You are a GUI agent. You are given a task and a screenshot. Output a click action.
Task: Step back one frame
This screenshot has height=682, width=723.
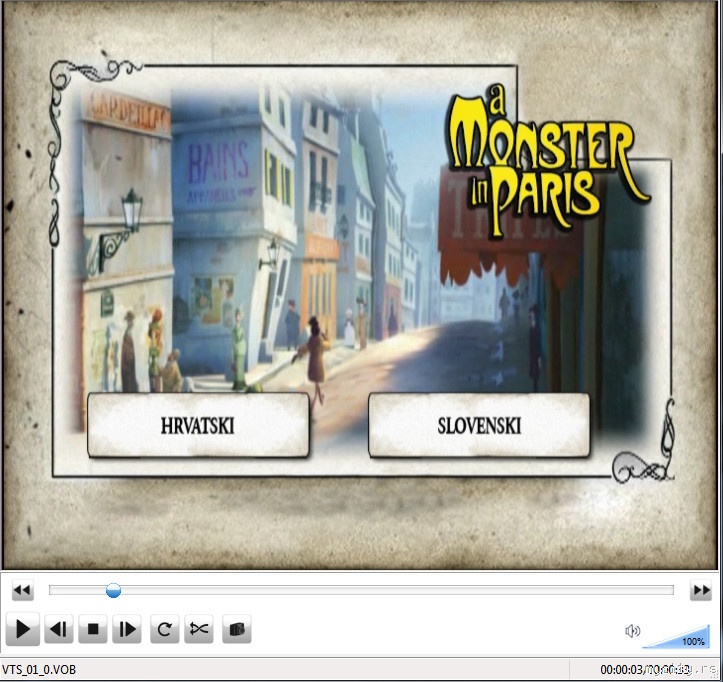pyautogui.click(x=59, y=629)
